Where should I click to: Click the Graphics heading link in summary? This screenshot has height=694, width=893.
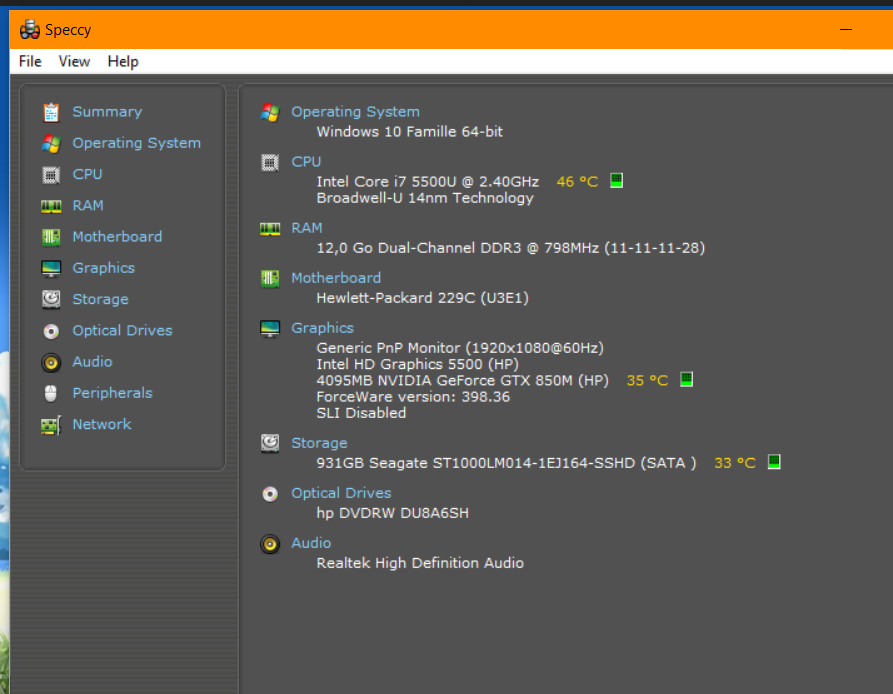[322, 328]
